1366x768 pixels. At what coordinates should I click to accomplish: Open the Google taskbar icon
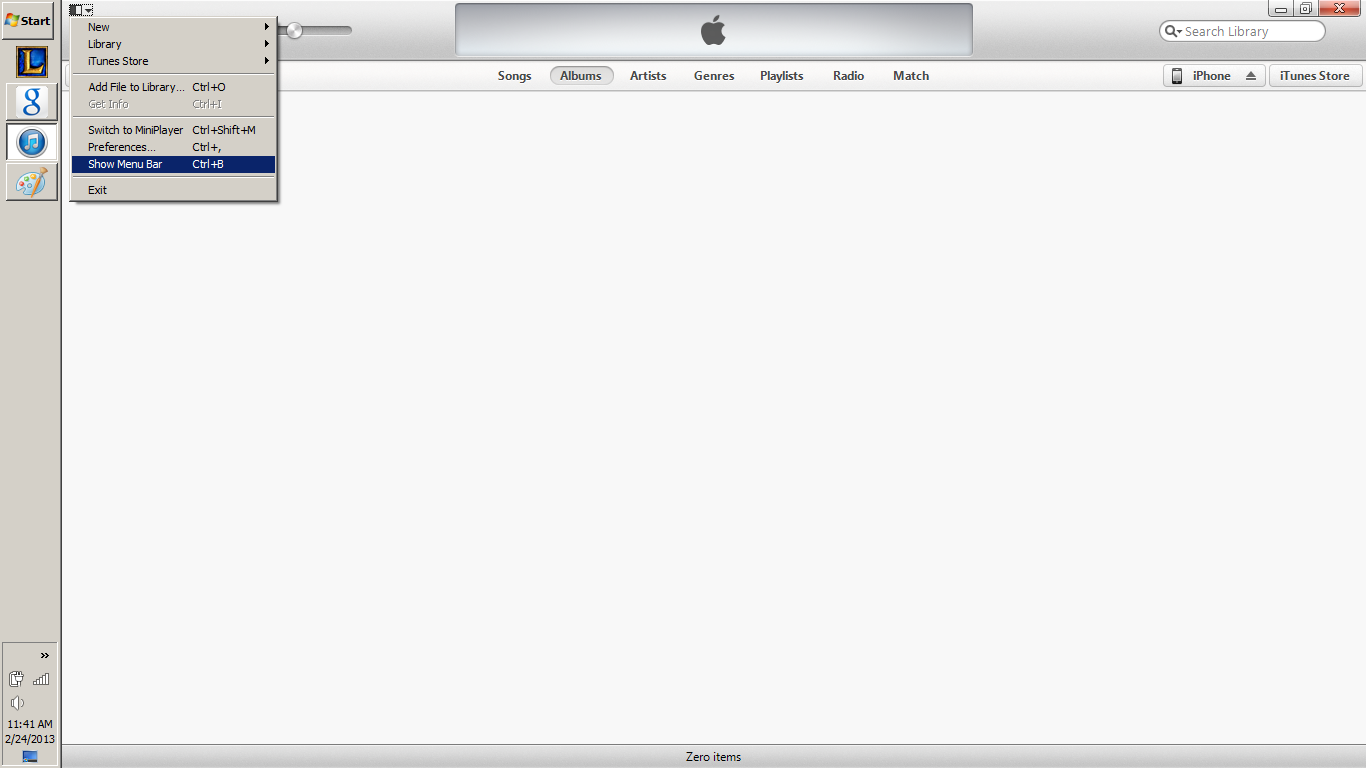pyautogui.click(x=32, y=102)
